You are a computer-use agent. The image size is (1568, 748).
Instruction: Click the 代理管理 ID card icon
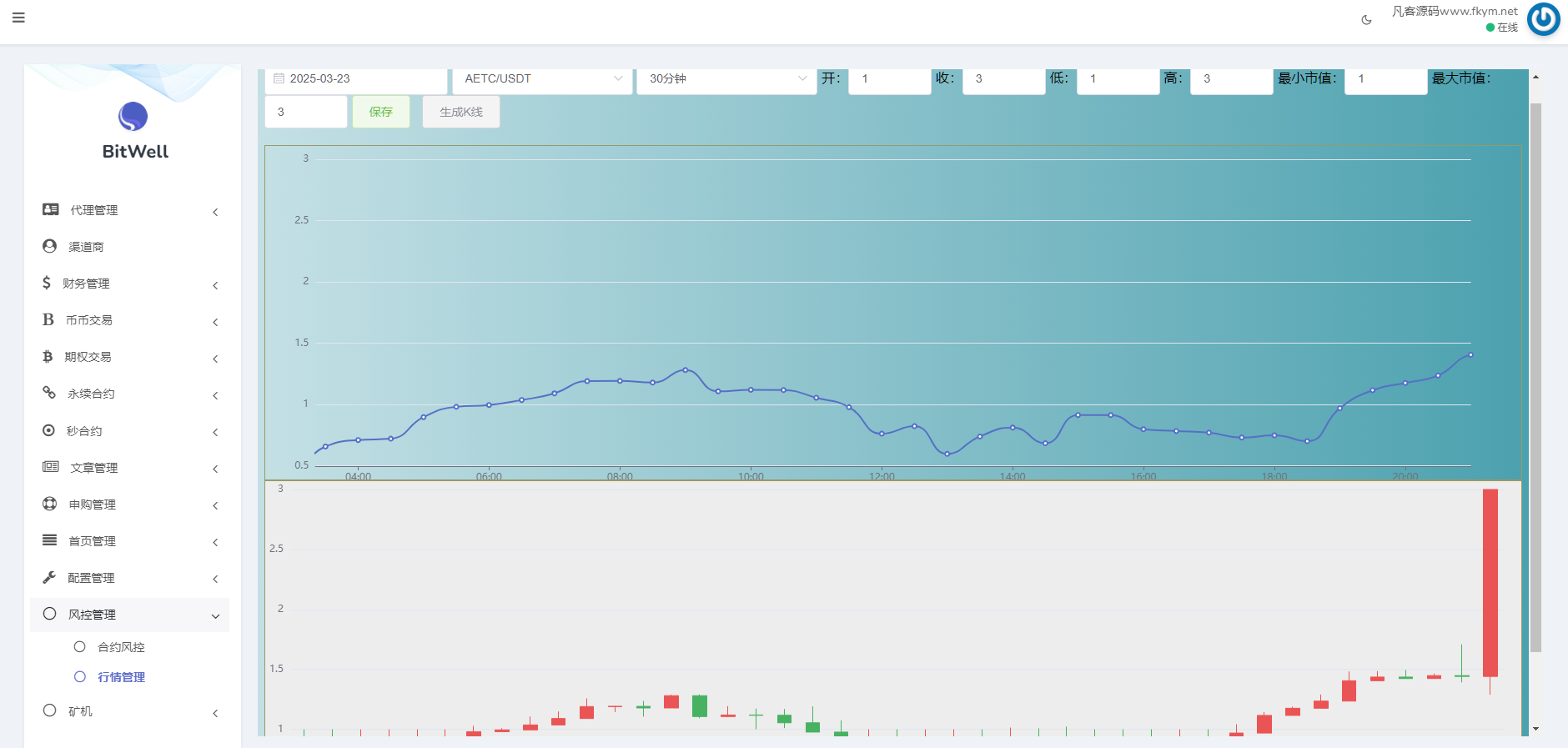coord(51,209)
